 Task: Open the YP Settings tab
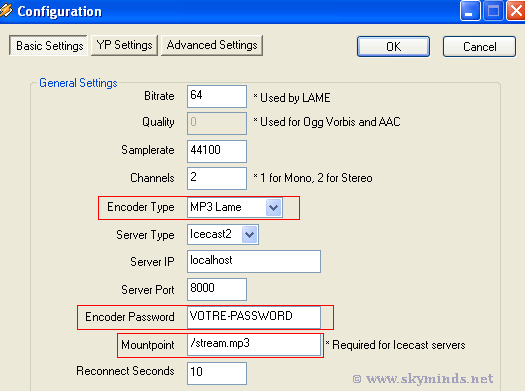coord(124,45)
